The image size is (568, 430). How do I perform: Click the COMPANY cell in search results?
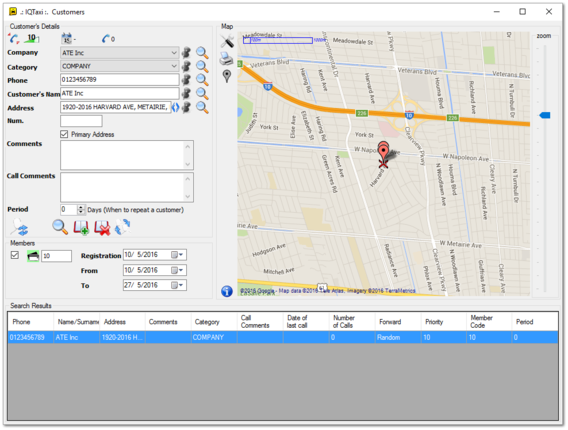tap(214, 338)
